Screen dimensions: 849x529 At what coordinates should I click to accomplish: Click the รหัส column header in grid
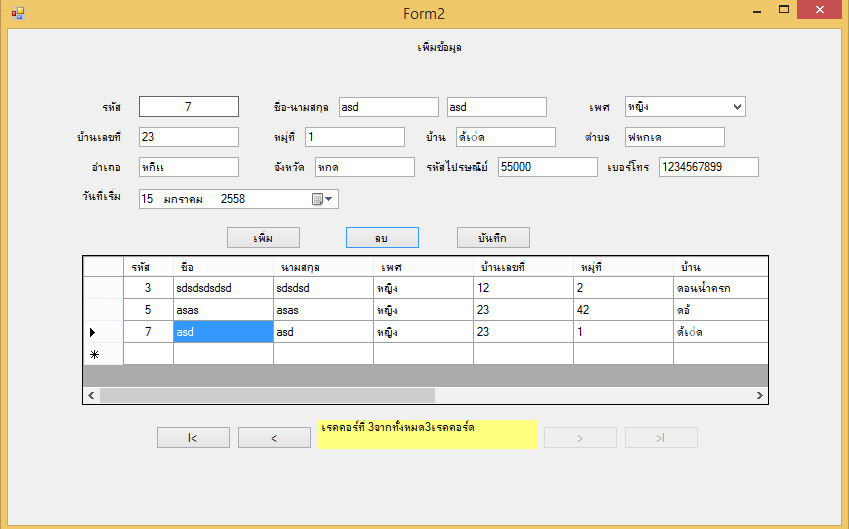(148, 267)
